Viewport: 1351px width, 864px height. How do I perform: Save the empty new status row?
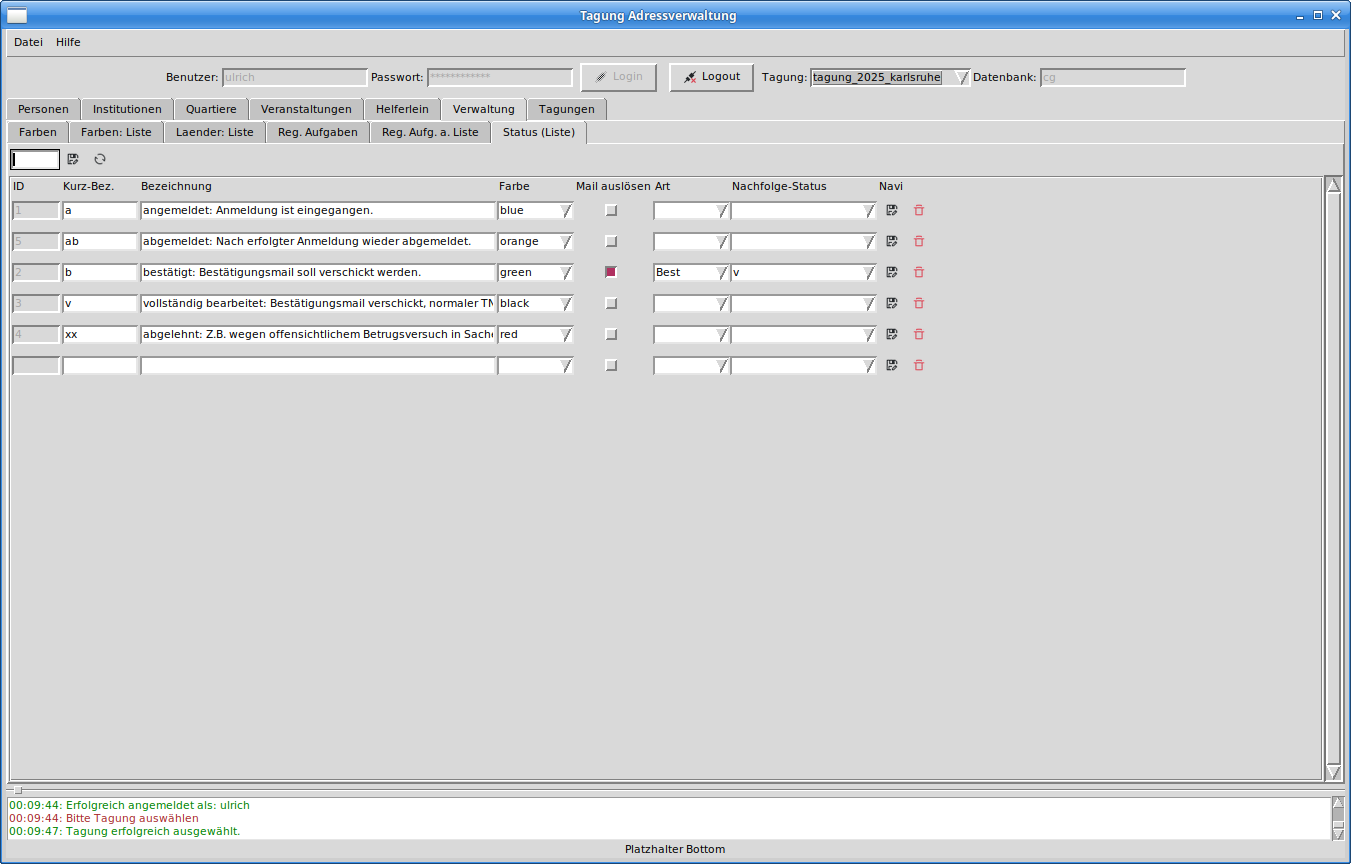pos(892,365)
